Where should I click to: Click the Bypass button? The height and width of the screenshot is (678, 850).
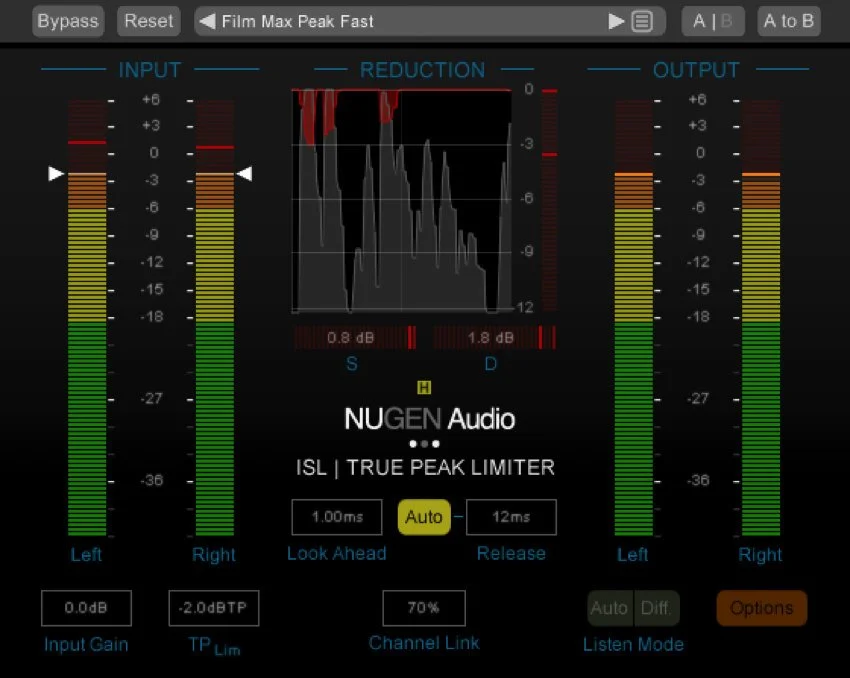point(68,21)
